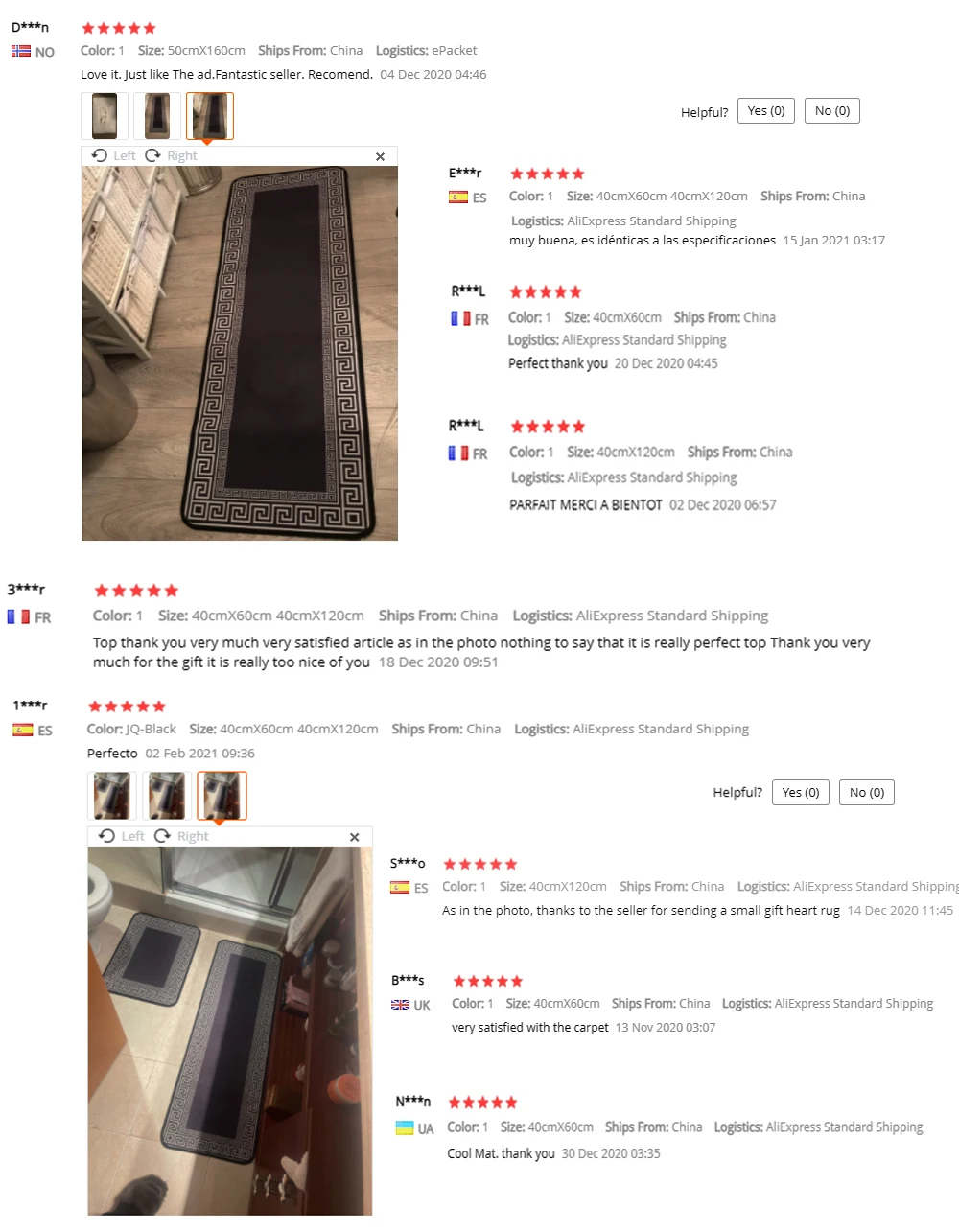Click the Ukraine flag beside UA
The width and height of the screenshot is (959, 1232).
[405, 1128]
